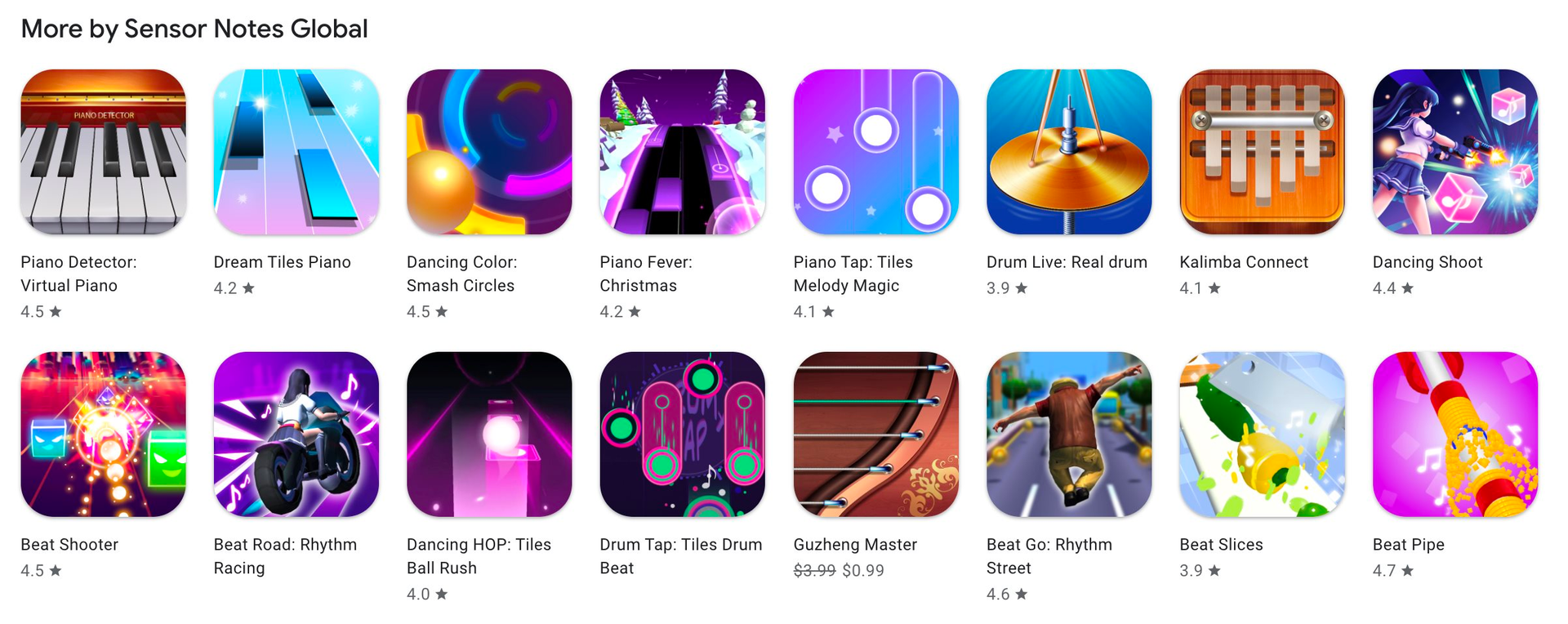Open the Beat Slices knife icon

pyautogui.click(x=1263, y=435)
